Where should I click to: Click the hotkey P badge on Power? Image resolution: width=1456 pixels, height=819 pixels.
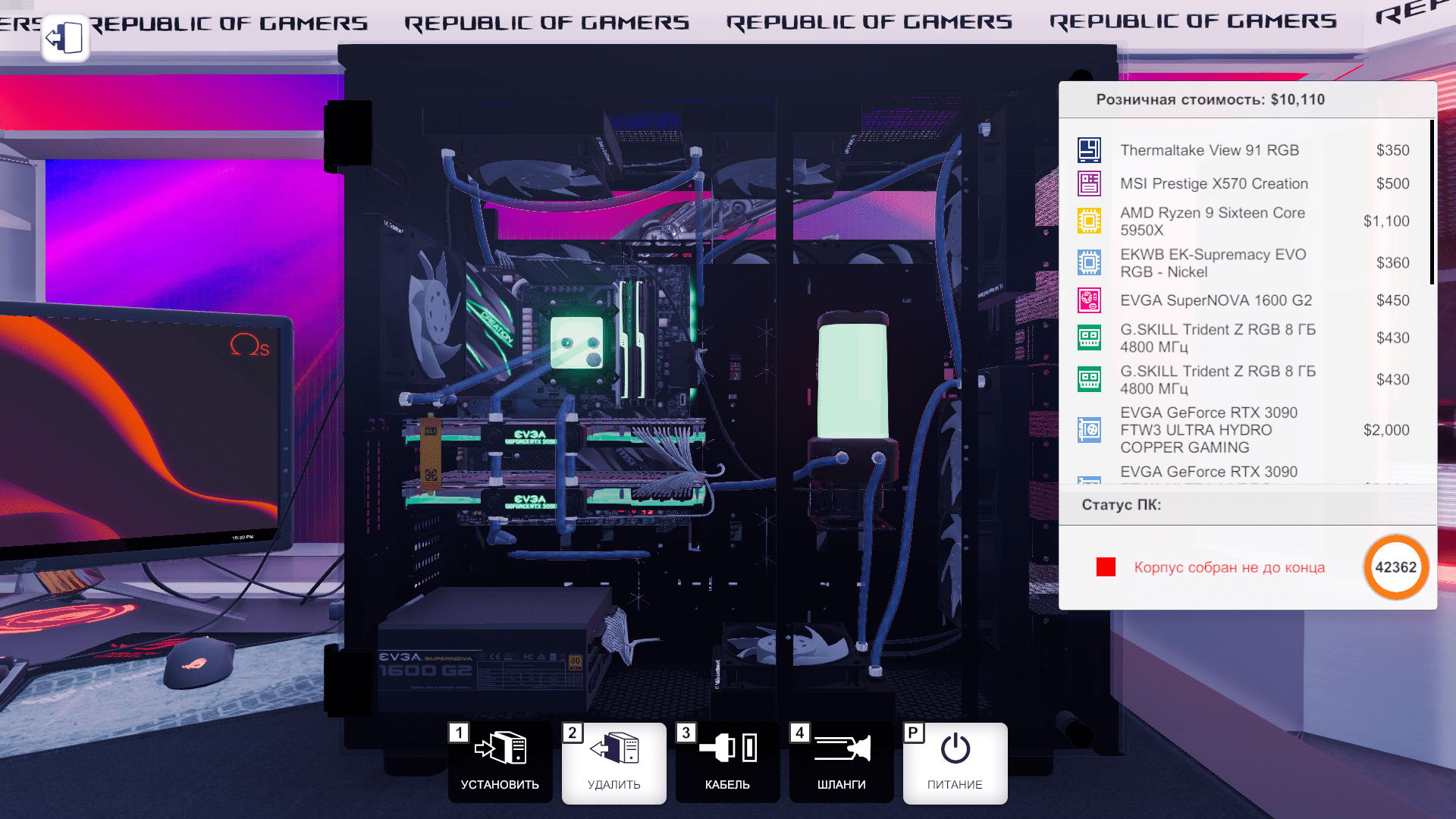[x=913, y=733]
